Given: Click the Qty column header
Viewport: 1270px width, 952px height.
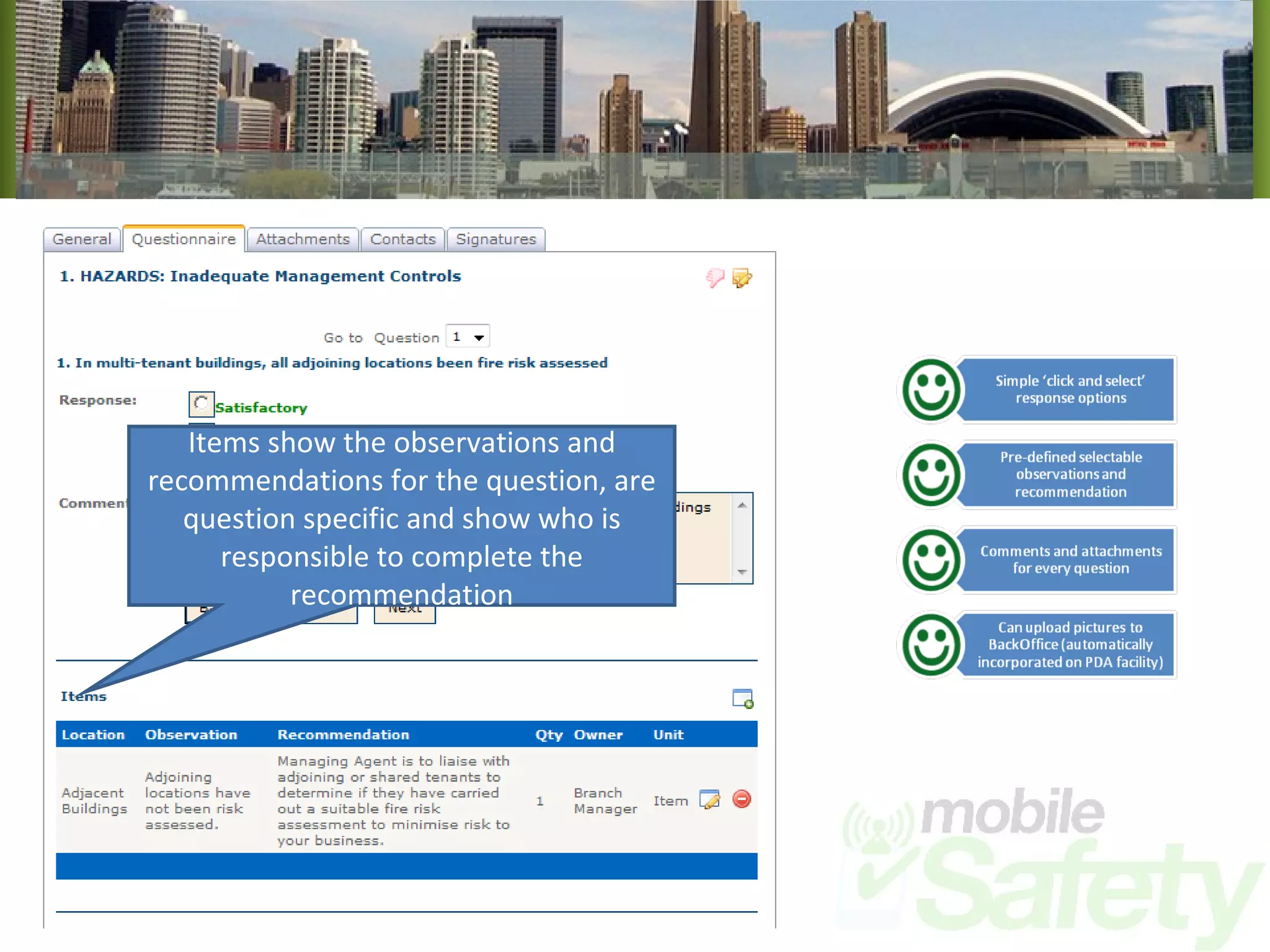Looking at the screenshot, I should (549, 735).
